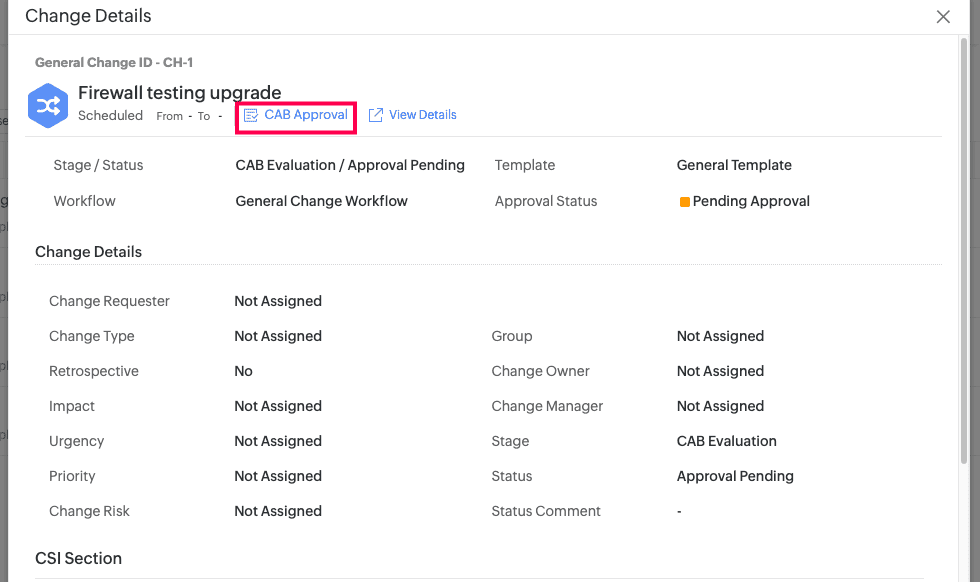Click the Firewall testing upgrade title
Screen dimensions: 980x582
coord(180,93)
